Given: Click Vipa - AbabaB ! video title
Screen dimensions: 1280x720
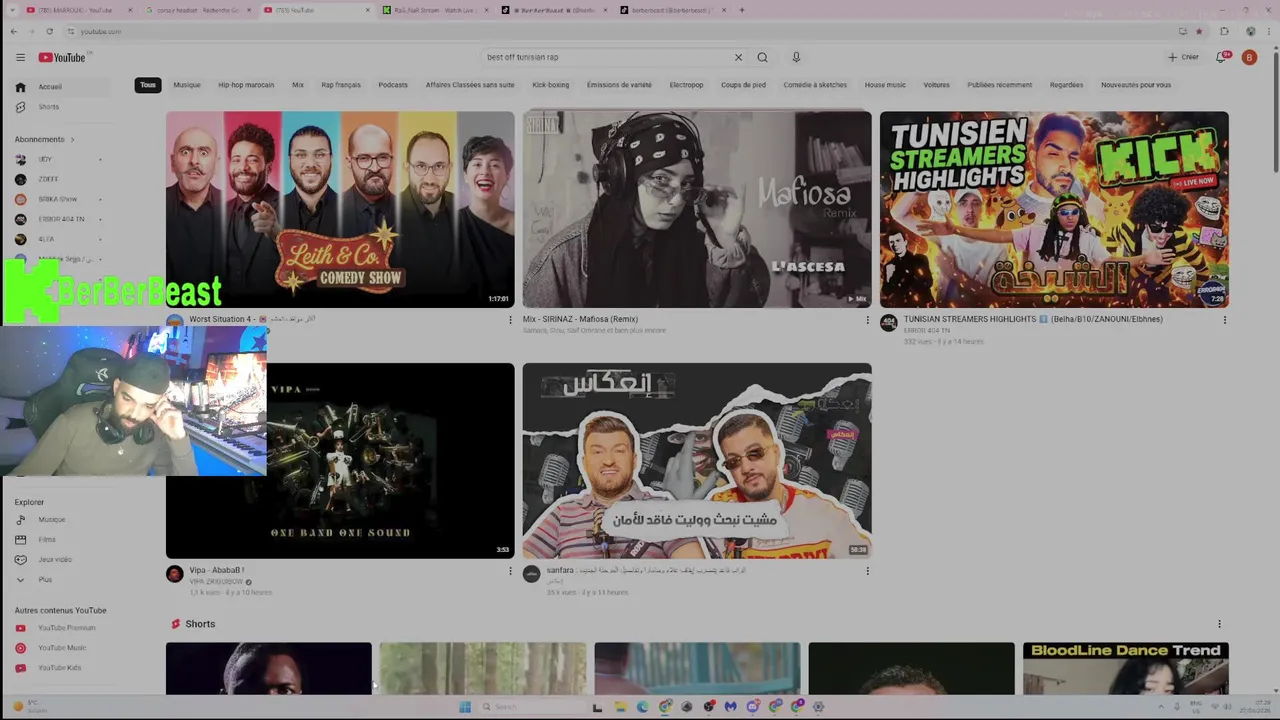Looking at the screenshot, I should [x=217, y=570].
